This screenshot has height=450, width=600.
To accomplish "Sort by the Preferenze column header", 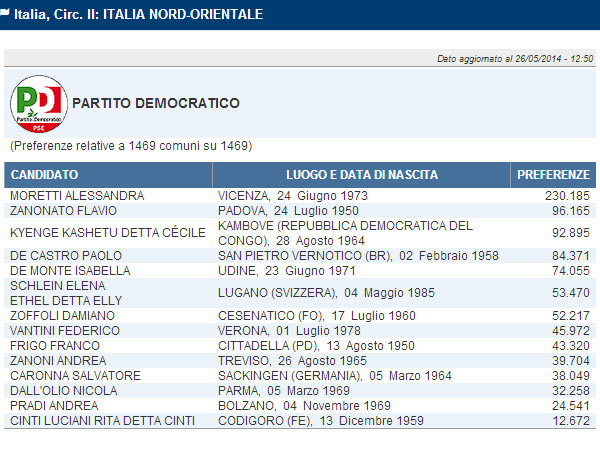I will [553, 175].
